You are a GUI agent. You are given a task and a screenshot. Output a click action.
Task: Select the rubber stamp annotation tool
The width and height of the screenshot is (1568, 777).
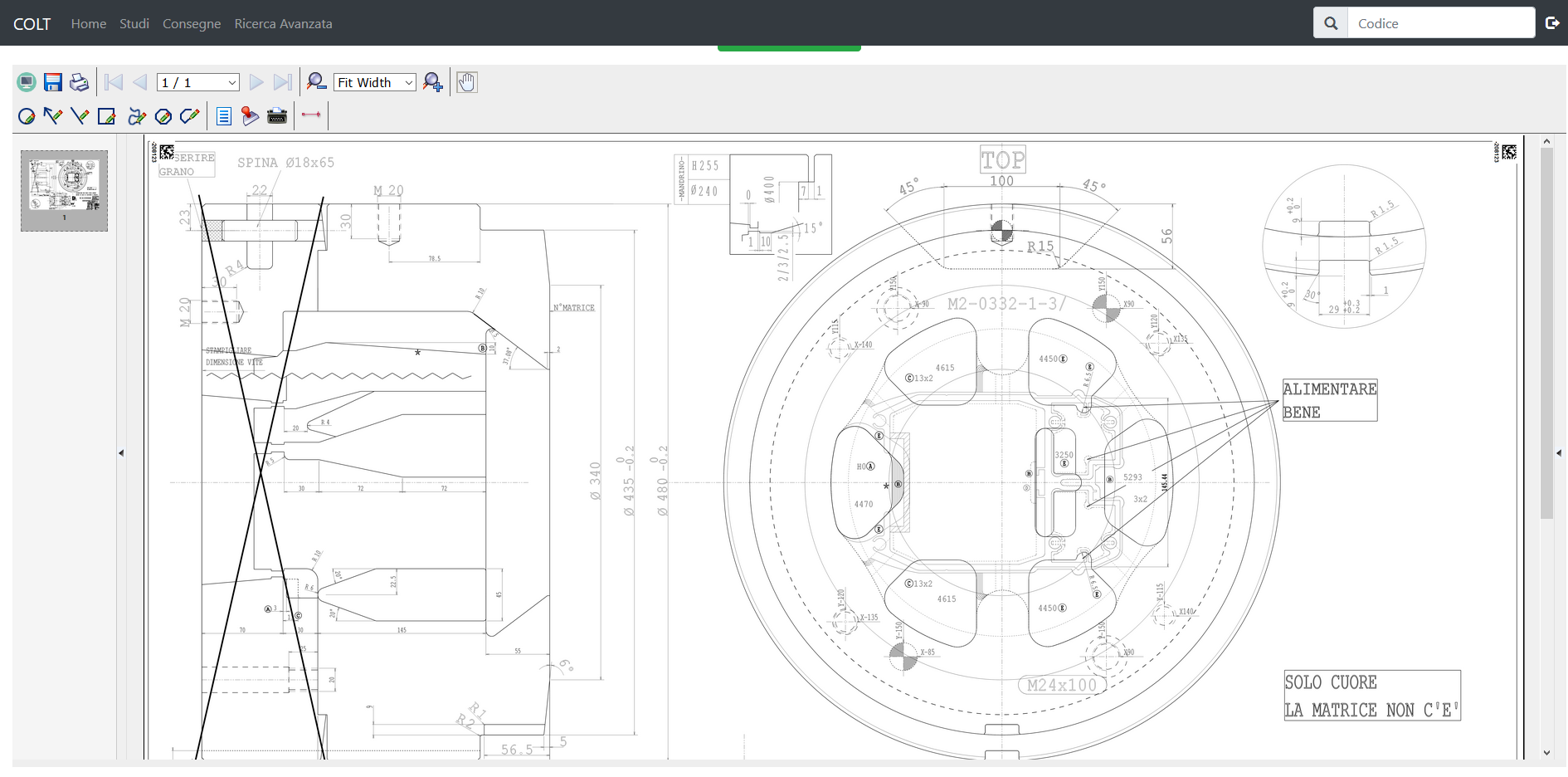pyautogui.click(x=250, y=116)
